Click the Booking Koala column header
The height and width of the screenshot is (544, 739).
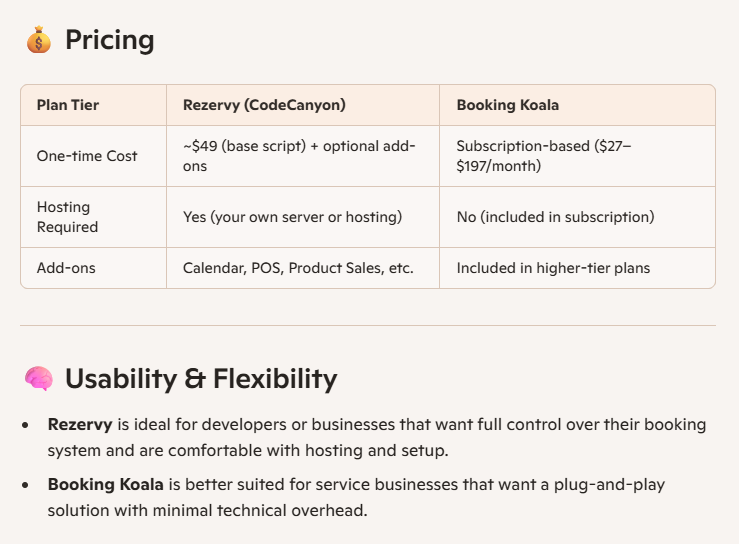click(508, 105)
